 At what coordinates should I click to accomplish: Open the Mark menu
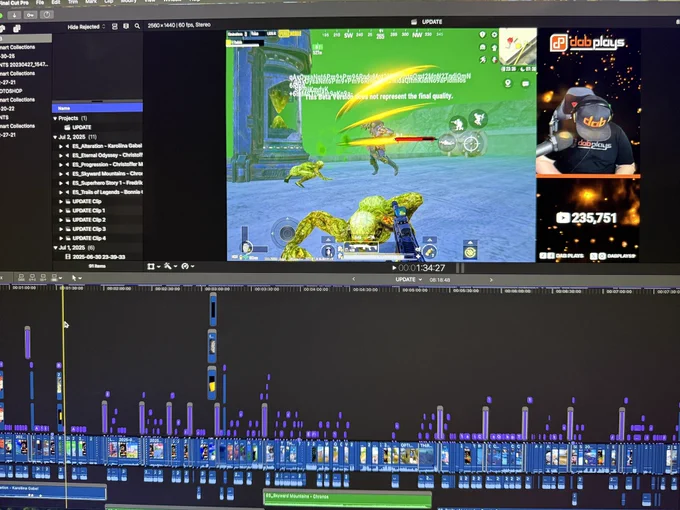[x=91, y=2]
